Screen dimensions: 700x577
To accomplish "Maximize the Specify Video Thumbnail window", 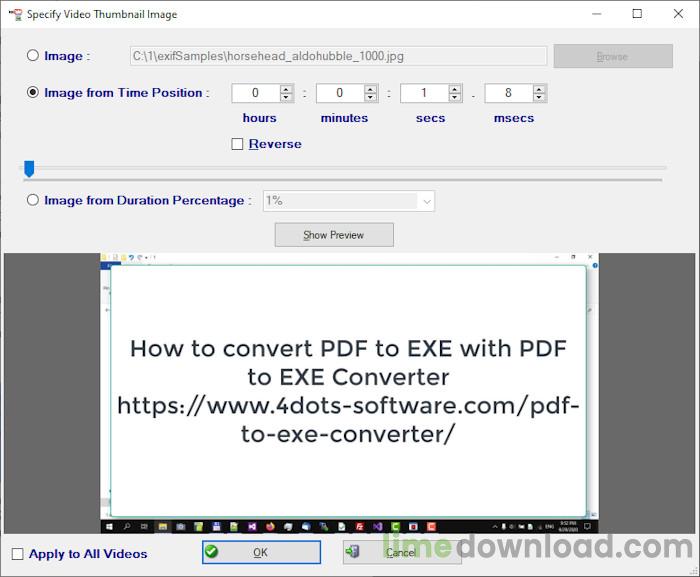I will (637, 14).
